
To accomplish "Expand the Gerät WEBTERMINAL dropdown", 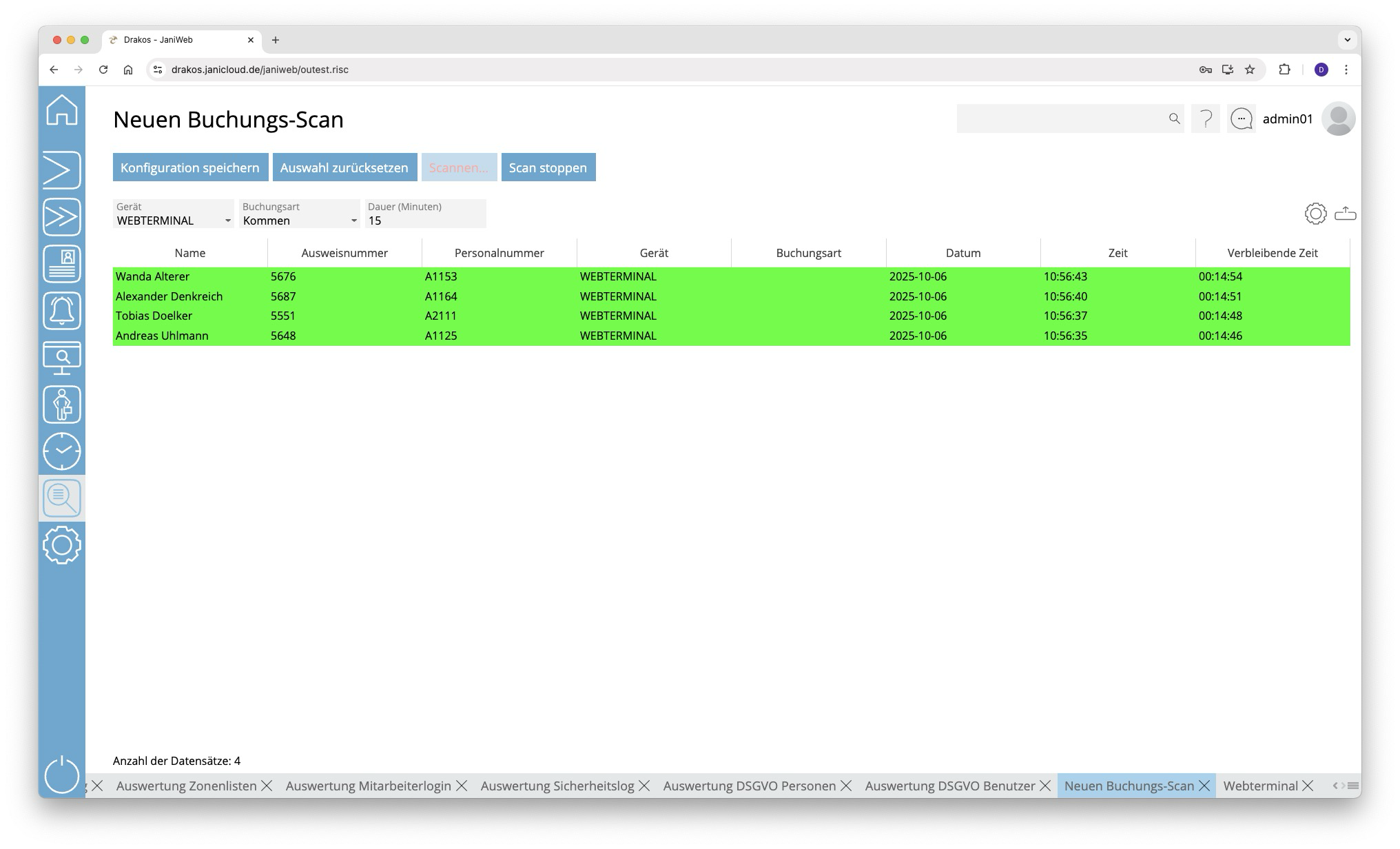I will point(227,221).
